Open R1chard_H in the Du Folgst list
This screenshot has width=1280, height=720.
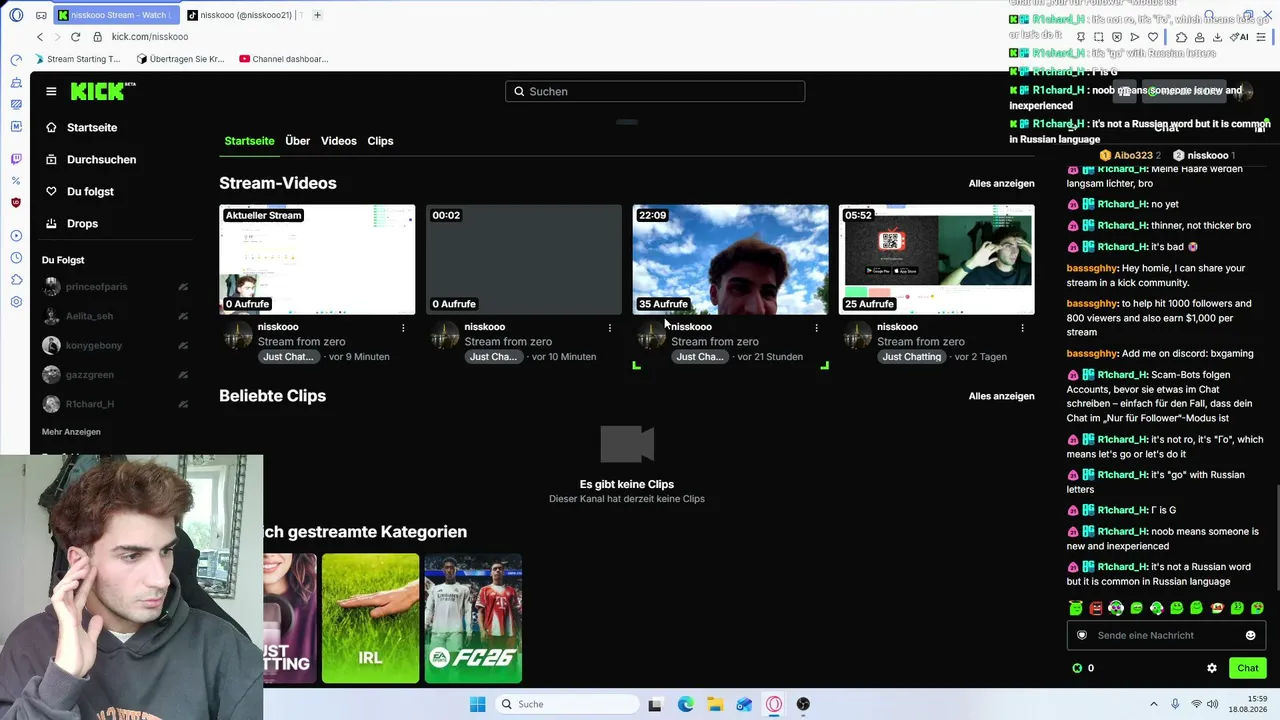tap(89, 404)
